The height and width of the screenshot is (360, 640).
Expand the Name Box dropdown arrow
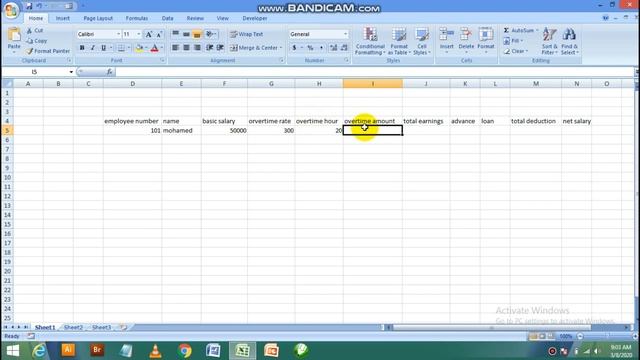click(71, 72)
